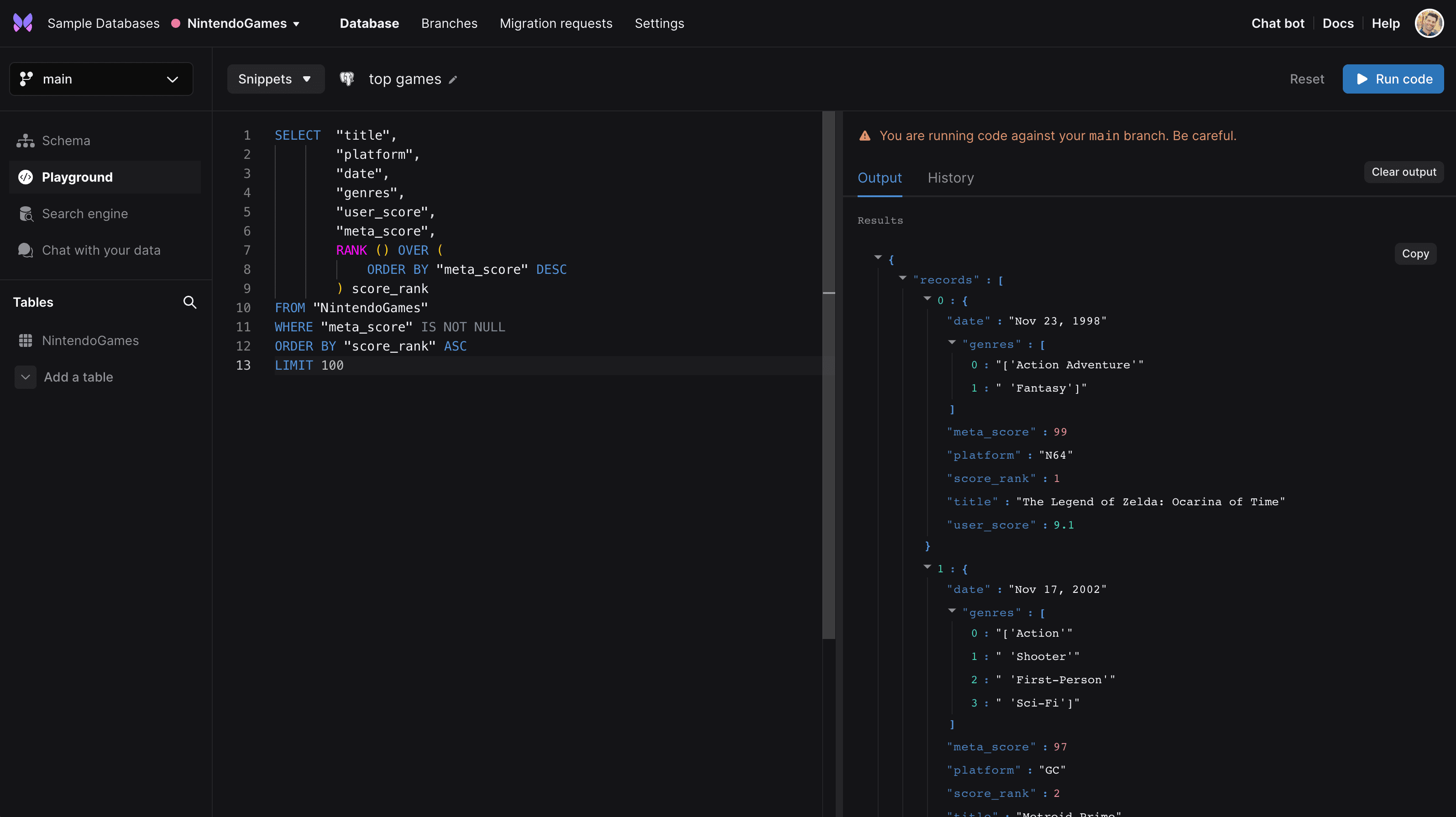Open the Snippets dropdown
Image resolution: width=1456 pixels, height=817 pixels.
(275, 79)
